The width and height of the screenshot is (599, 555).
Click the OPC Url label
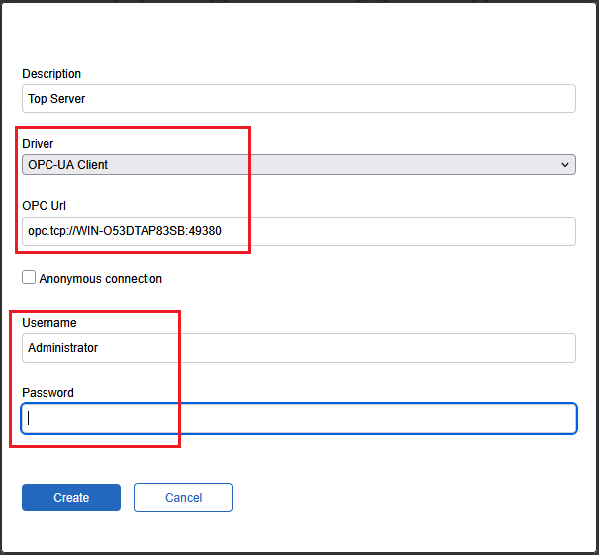tap(44, 205)
